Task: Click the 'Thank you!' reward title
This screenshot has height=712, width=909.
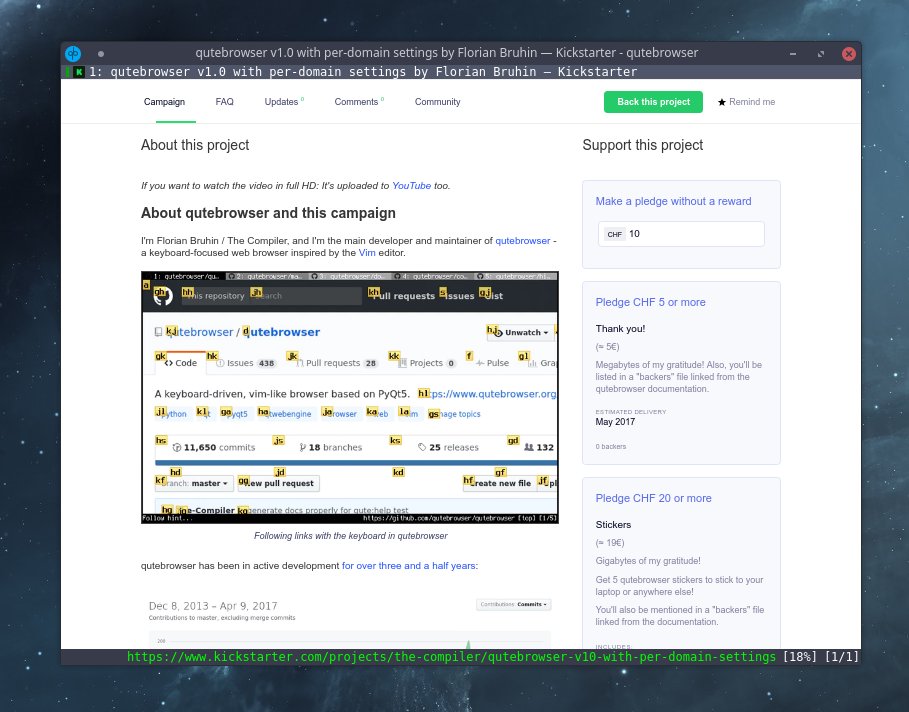Action: 620,329
